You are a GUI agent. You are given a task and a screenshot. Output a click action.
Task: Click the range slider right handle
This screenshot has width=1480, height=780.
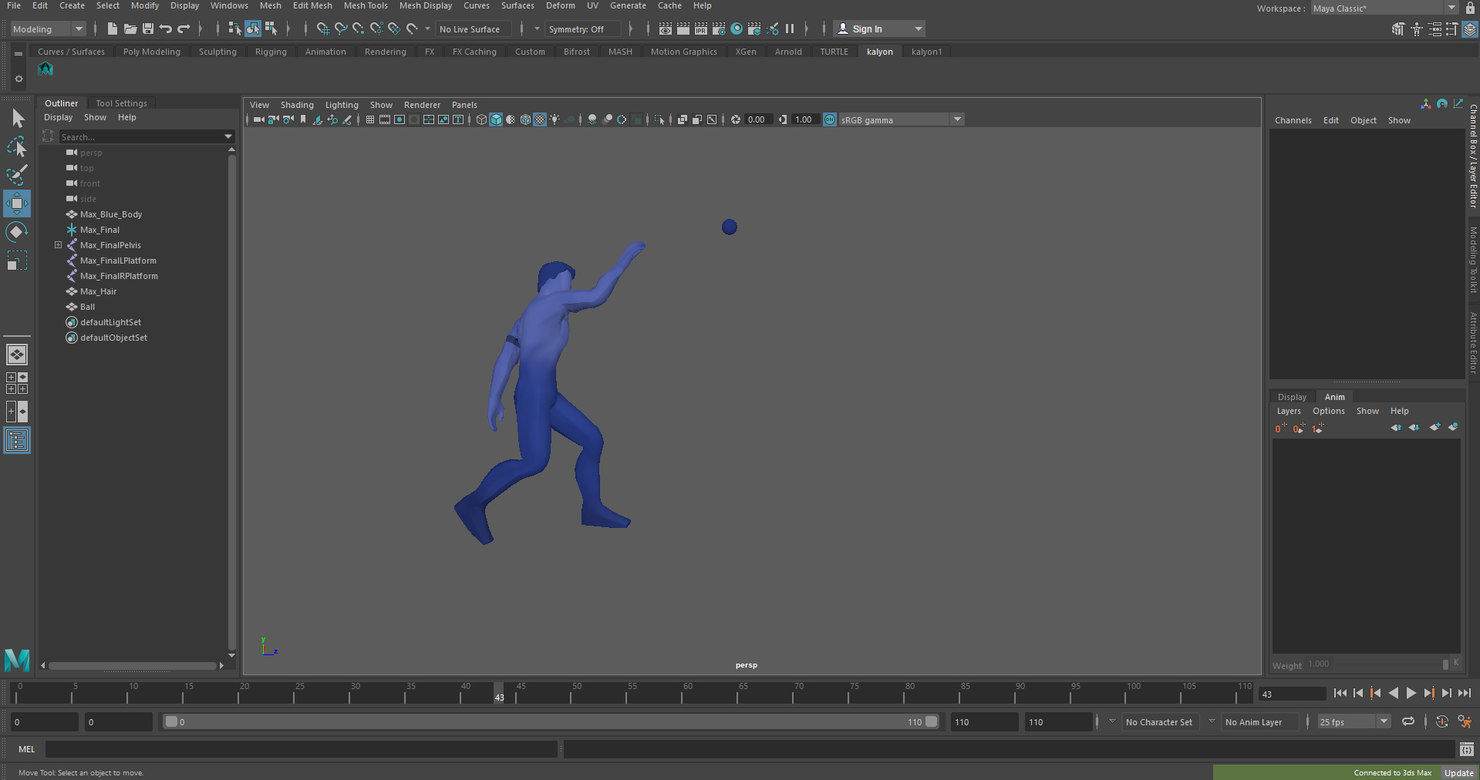[931, 722]
